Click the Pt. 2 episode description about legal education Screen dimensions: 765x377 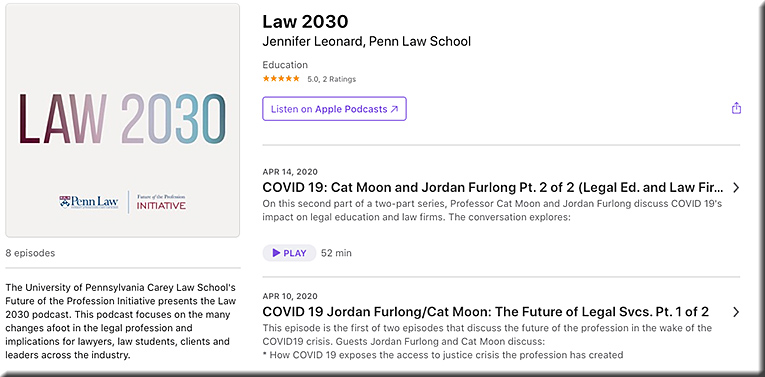(x=492, y=210)
